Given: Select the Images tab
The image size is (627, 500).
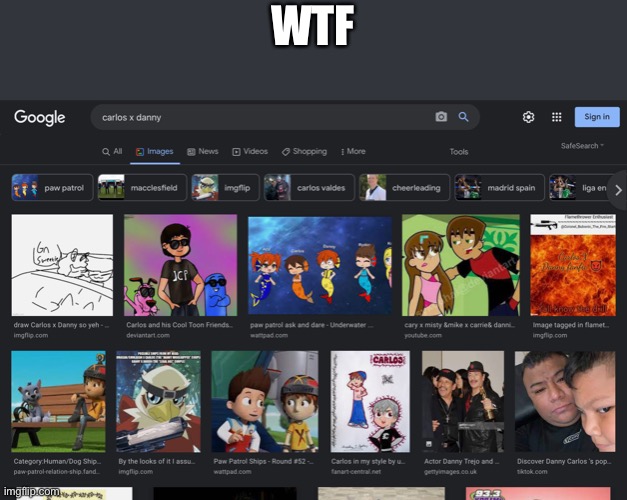Looking at the screenshot, I should (x=155, y=152).
